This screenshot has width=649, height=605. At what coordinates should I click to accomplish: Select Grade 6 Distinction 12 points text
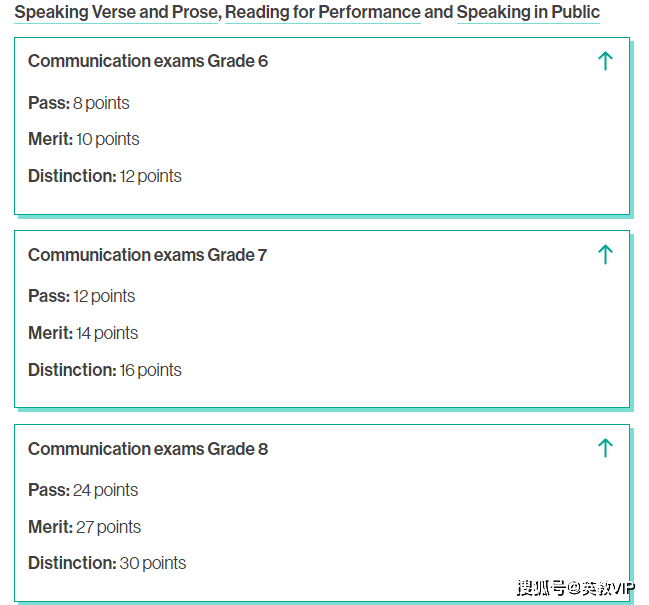105,176
